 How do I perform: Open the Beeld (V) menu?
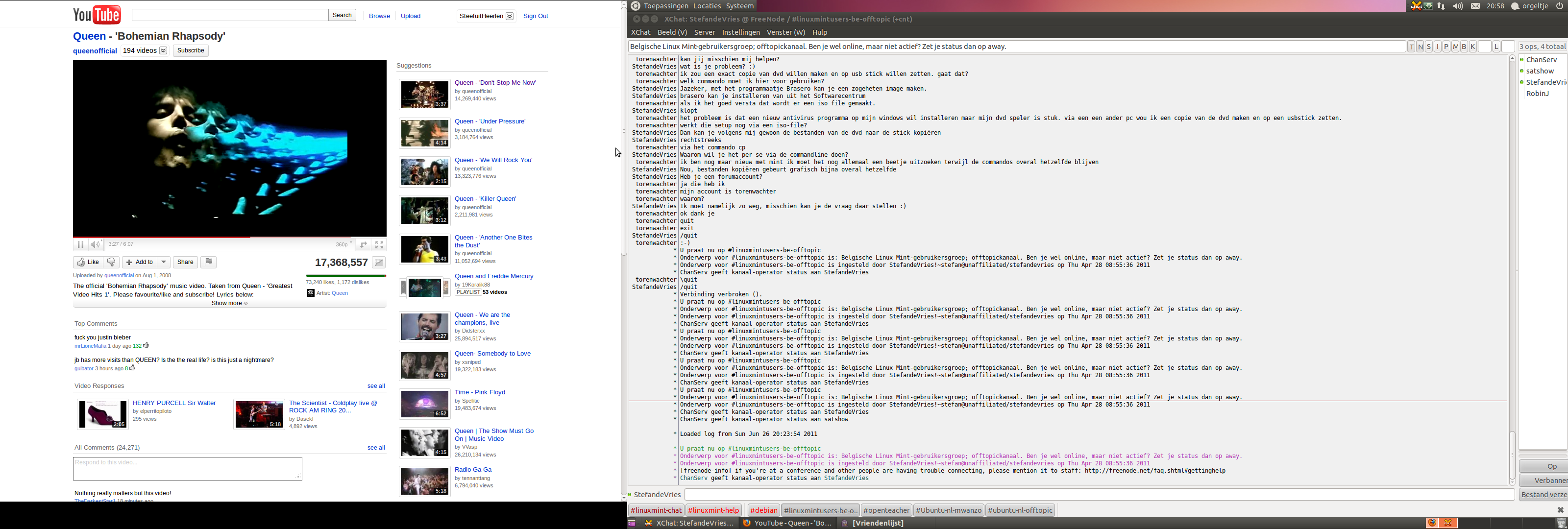coord(672,33)
